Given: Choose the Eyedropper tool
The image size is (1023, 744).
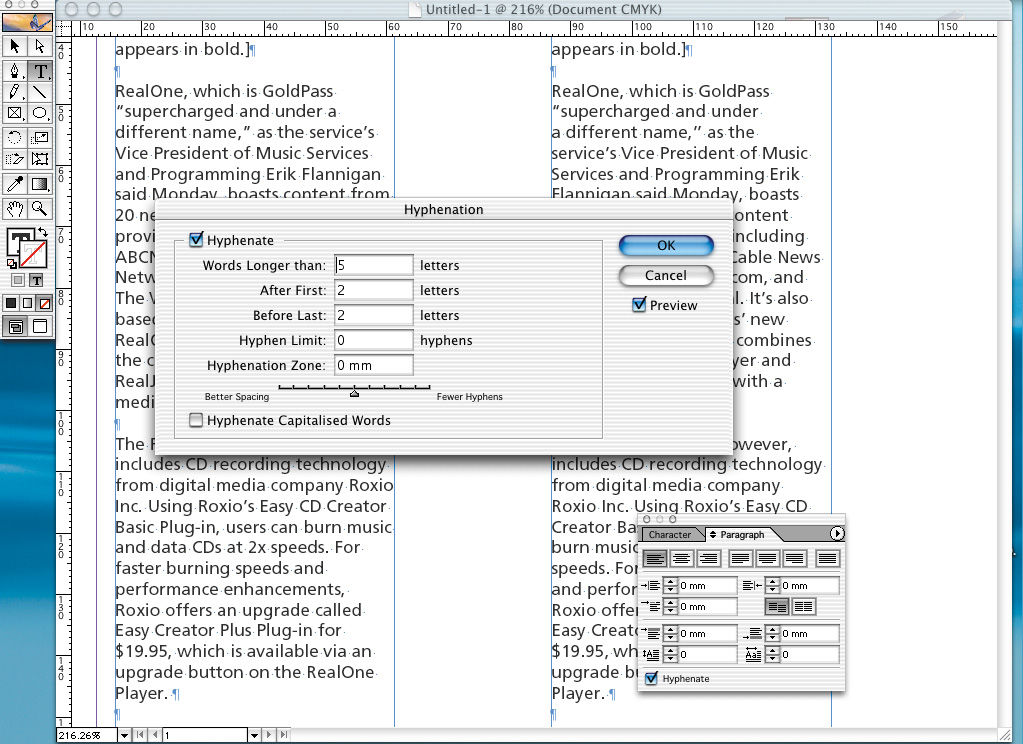Looking at the screenshot, I should [15, 184].
